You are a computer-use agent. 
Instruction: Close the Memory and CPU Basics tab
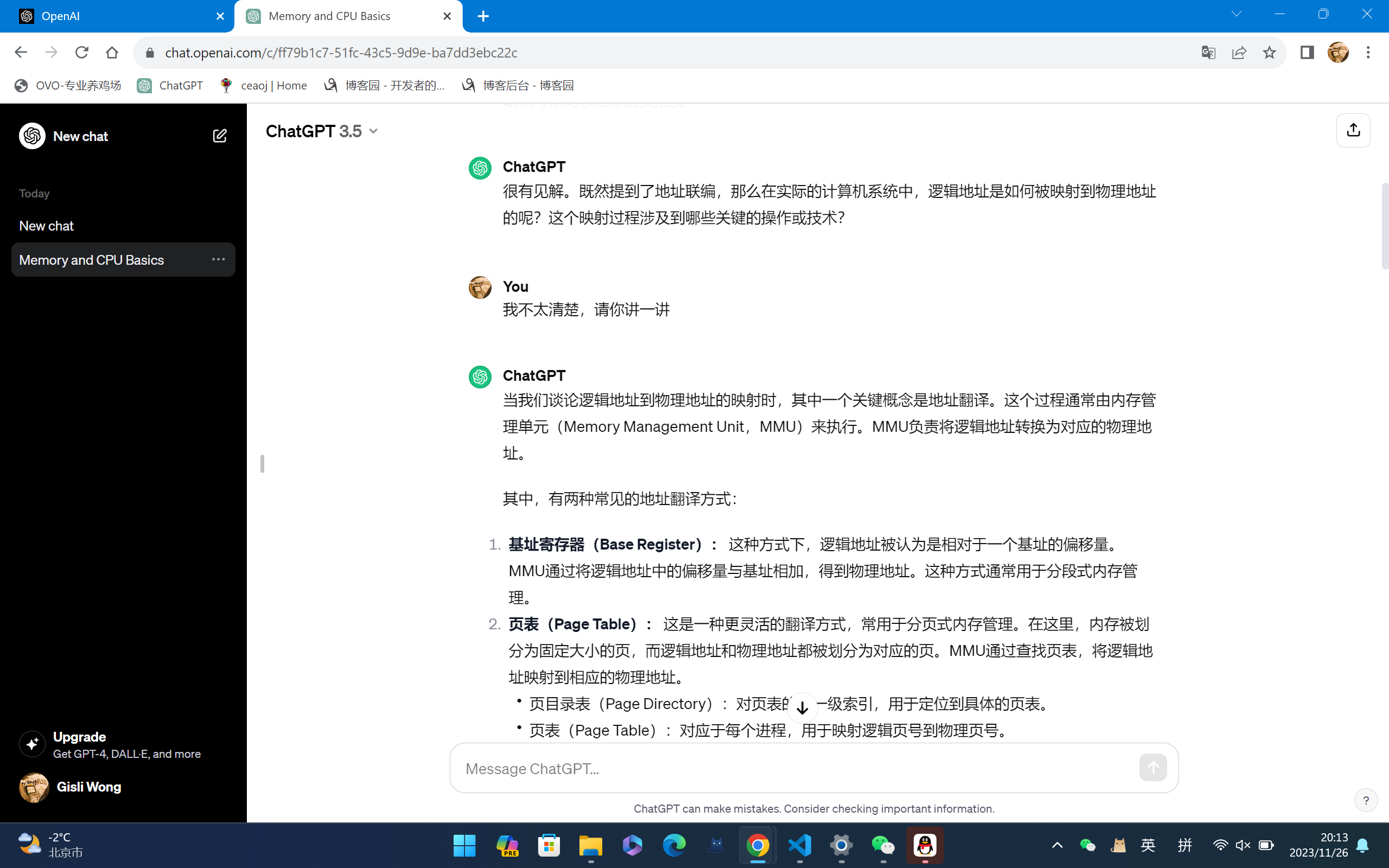[x=447, y=16]
